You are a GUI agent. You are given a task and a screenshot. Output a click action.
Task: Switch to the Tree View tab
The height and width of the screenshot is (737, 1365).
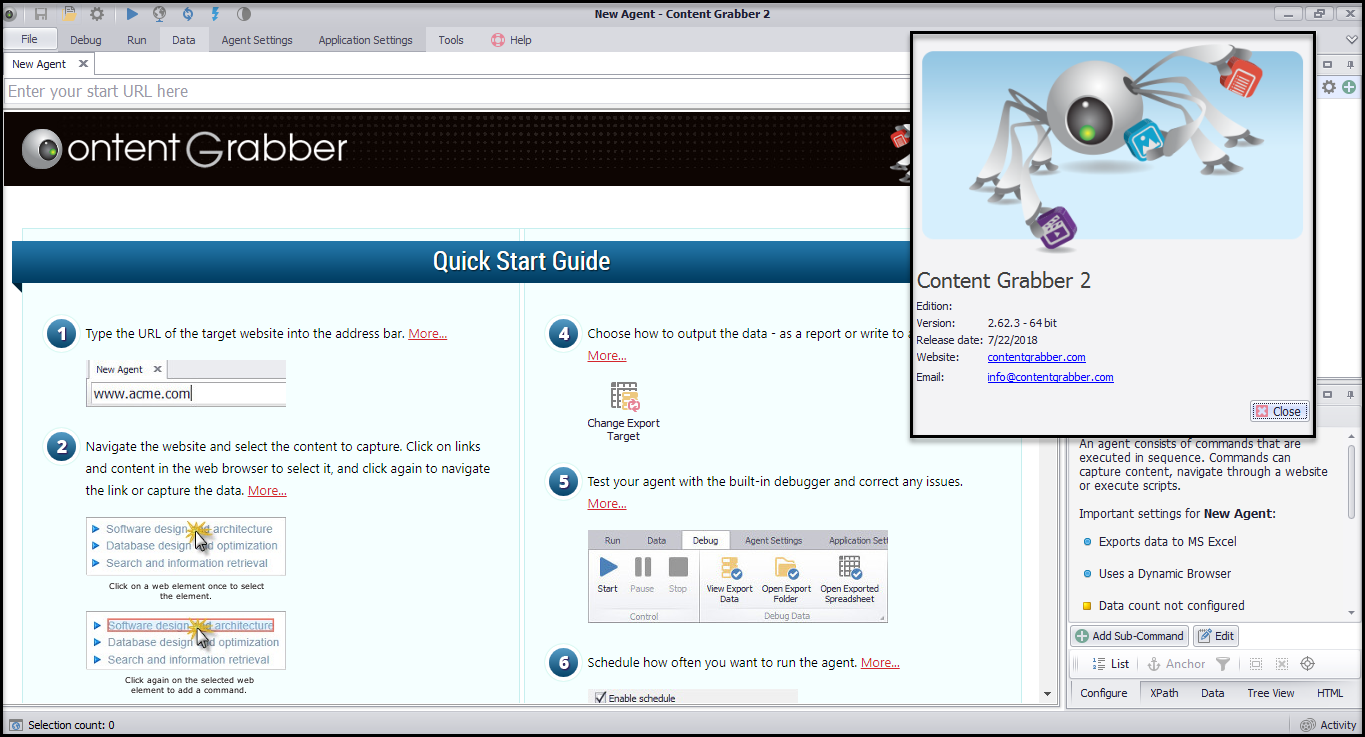pos(1271,693)
